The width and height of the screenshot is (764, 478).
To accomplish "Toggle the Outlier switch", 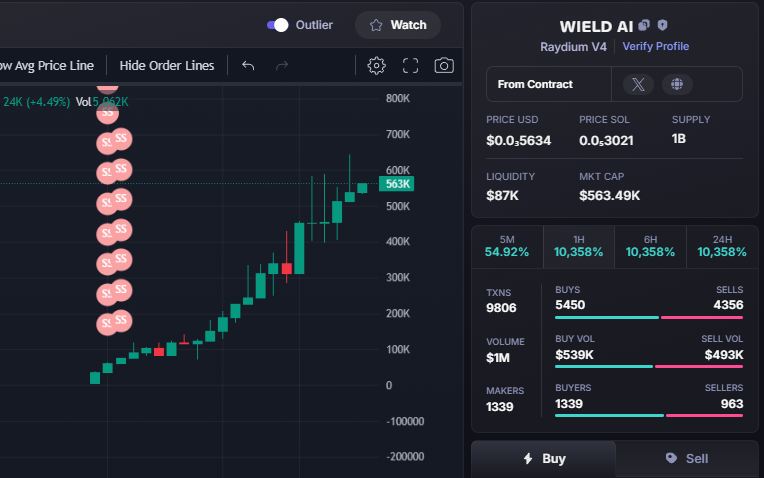I will (278, 25).
